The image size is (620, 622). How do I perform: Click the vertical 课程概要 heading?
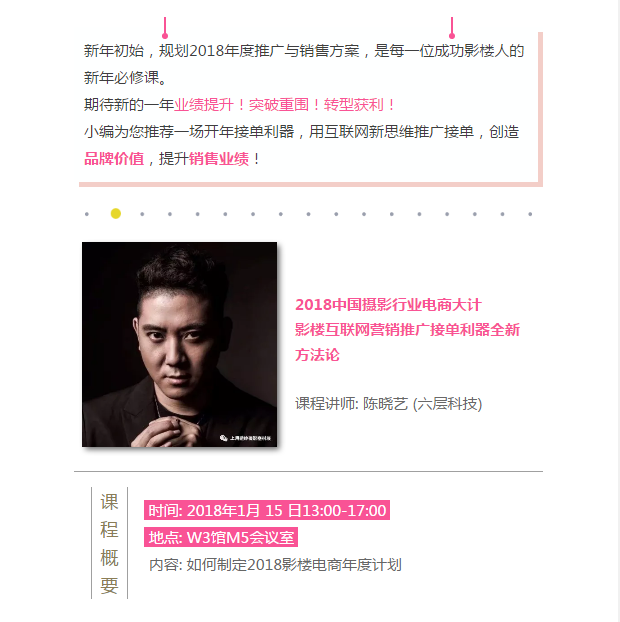click(x=109, y=543)
